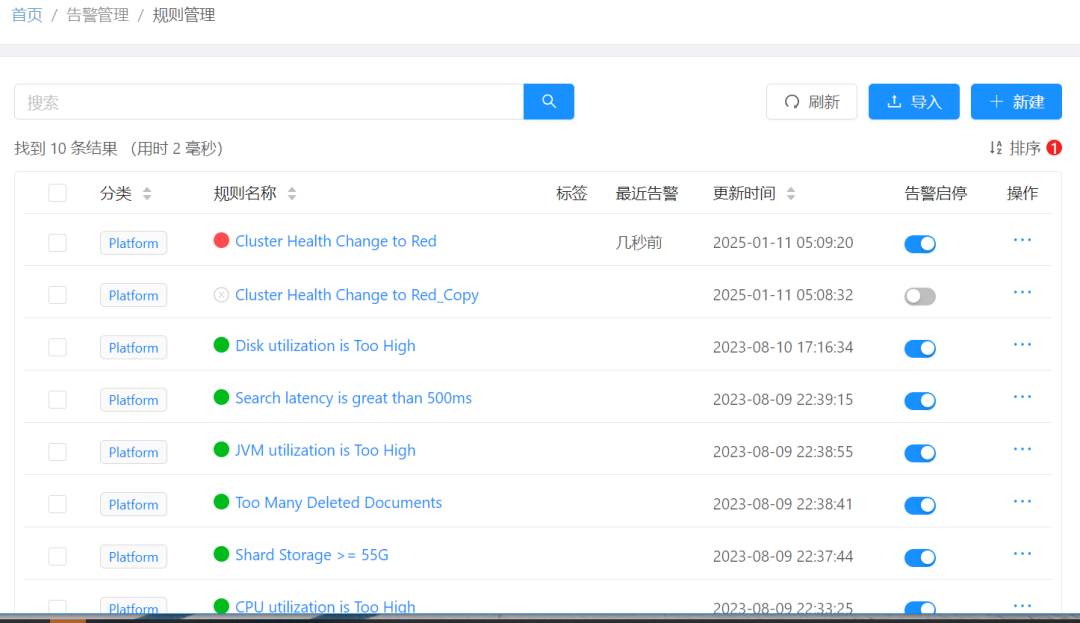Open actions menu for JVM utilization is Too High

[1022, 450]
